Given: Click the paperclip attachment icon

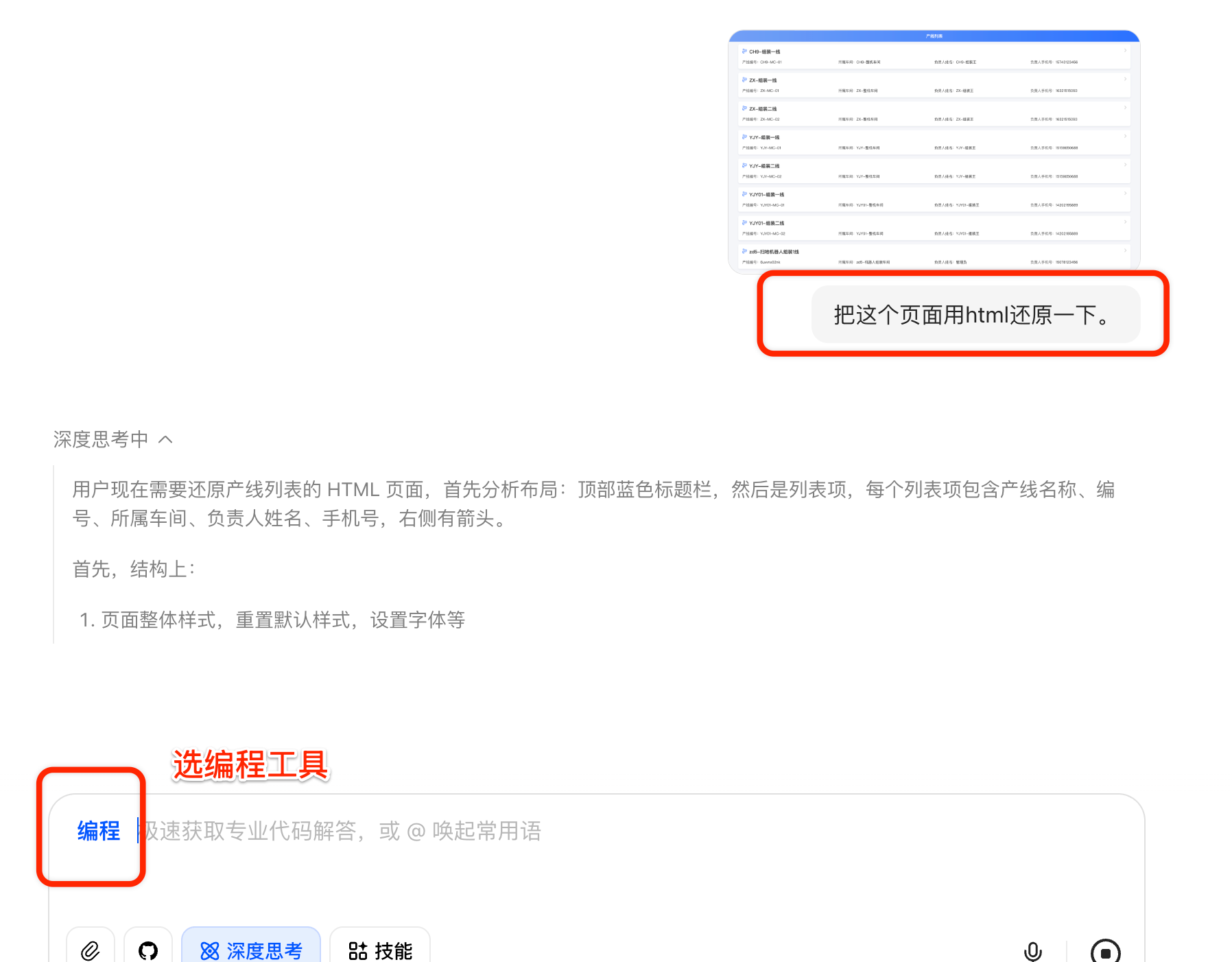Looking at the screenshot, I should coord(90,950).
